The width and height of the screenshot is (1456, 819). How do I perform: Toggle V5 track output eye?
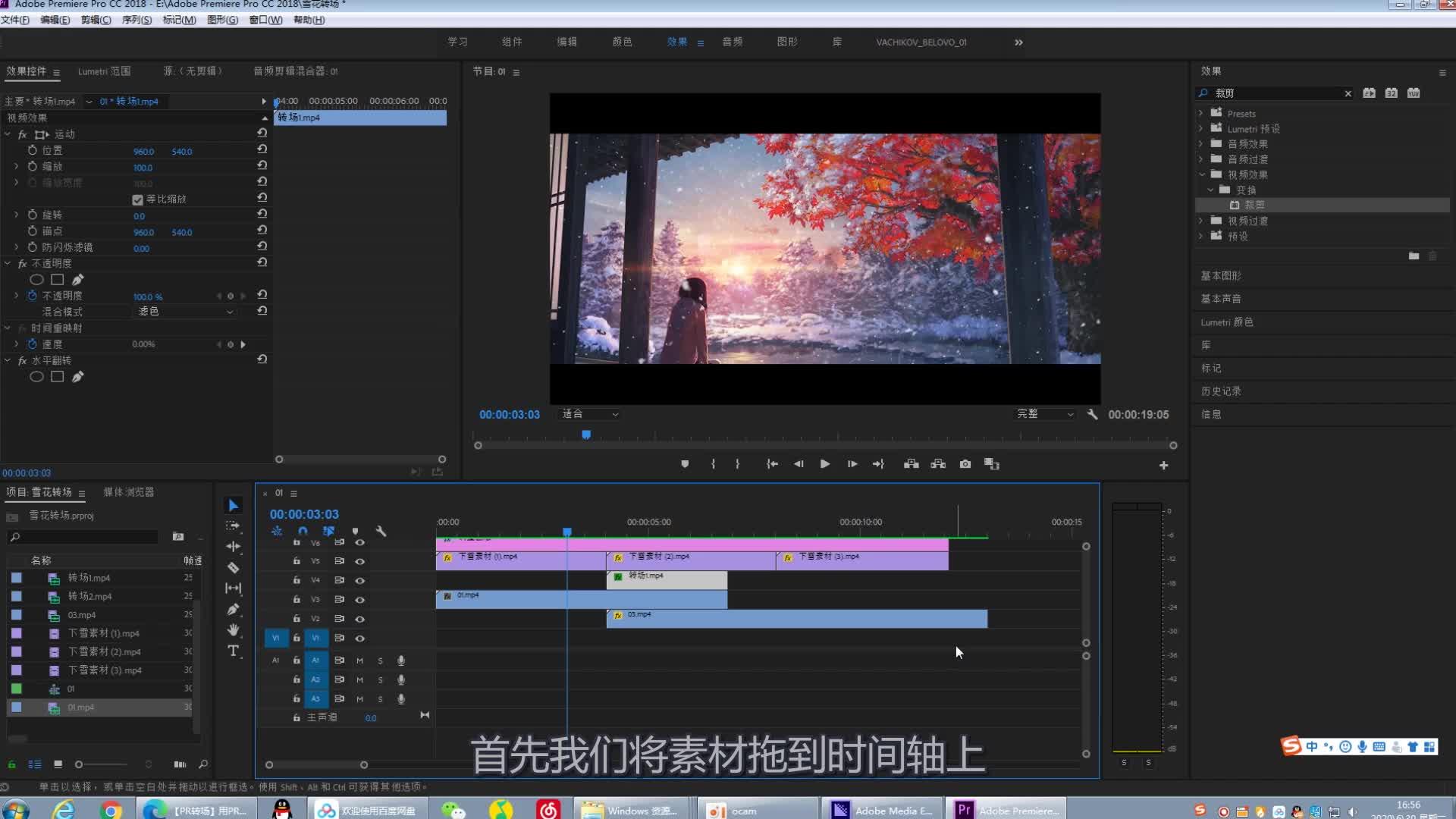pos(360,562)
